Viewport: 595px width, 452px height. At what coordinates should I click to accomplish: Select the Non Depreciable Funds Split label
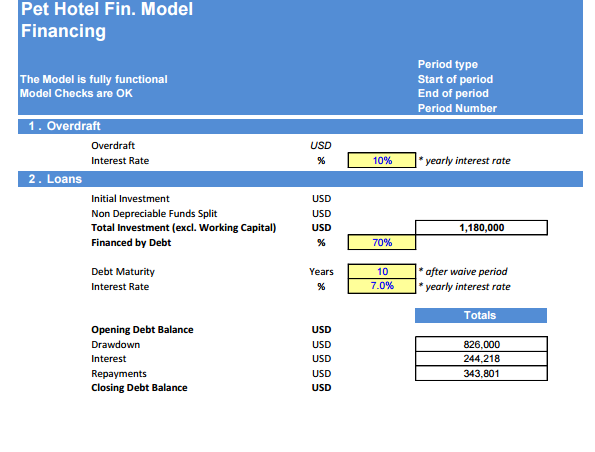154,214
